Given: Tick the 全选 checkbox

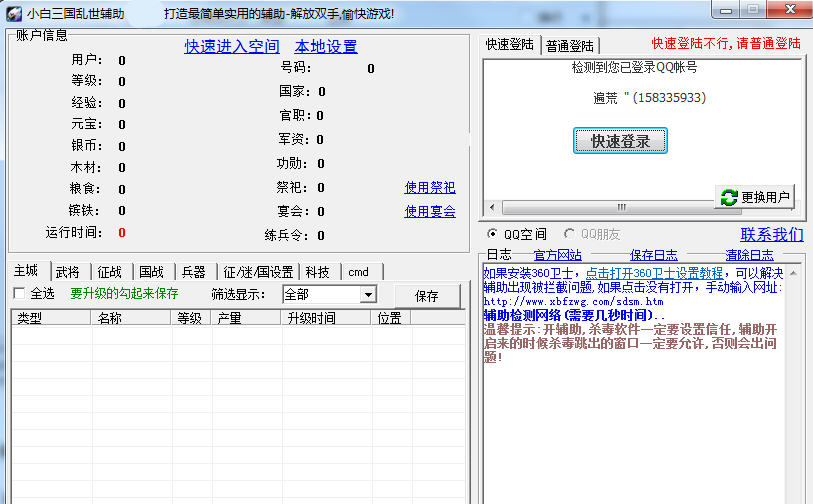Looking at the screenshot, I should pos(19,293).
